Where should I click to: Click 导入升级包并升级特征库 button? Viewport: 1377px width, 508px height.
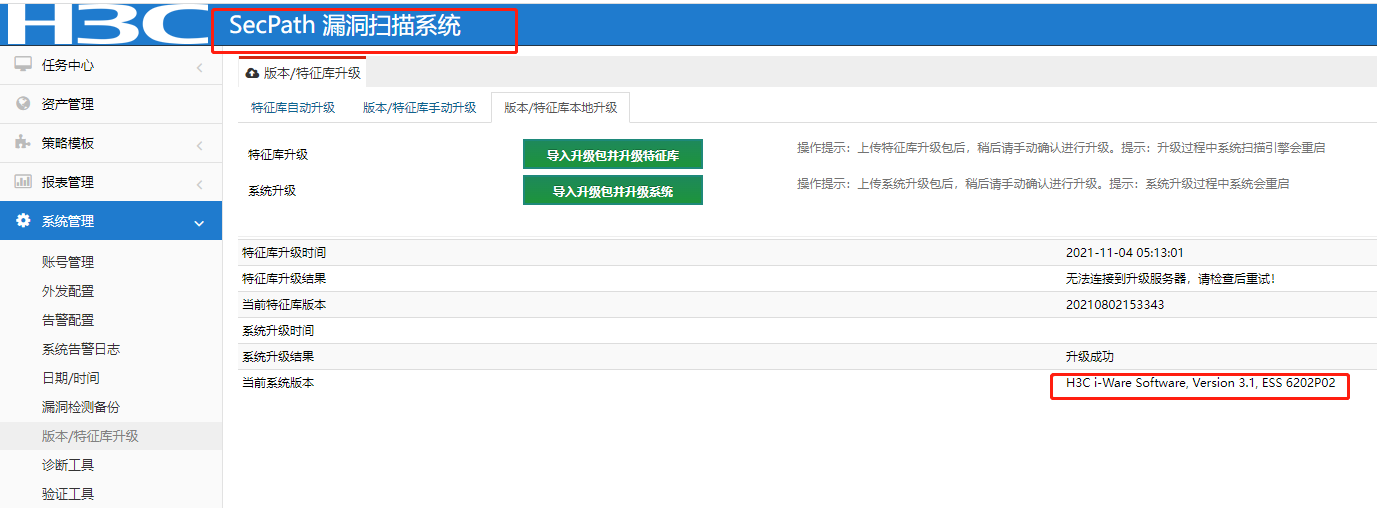click(613, 155)
